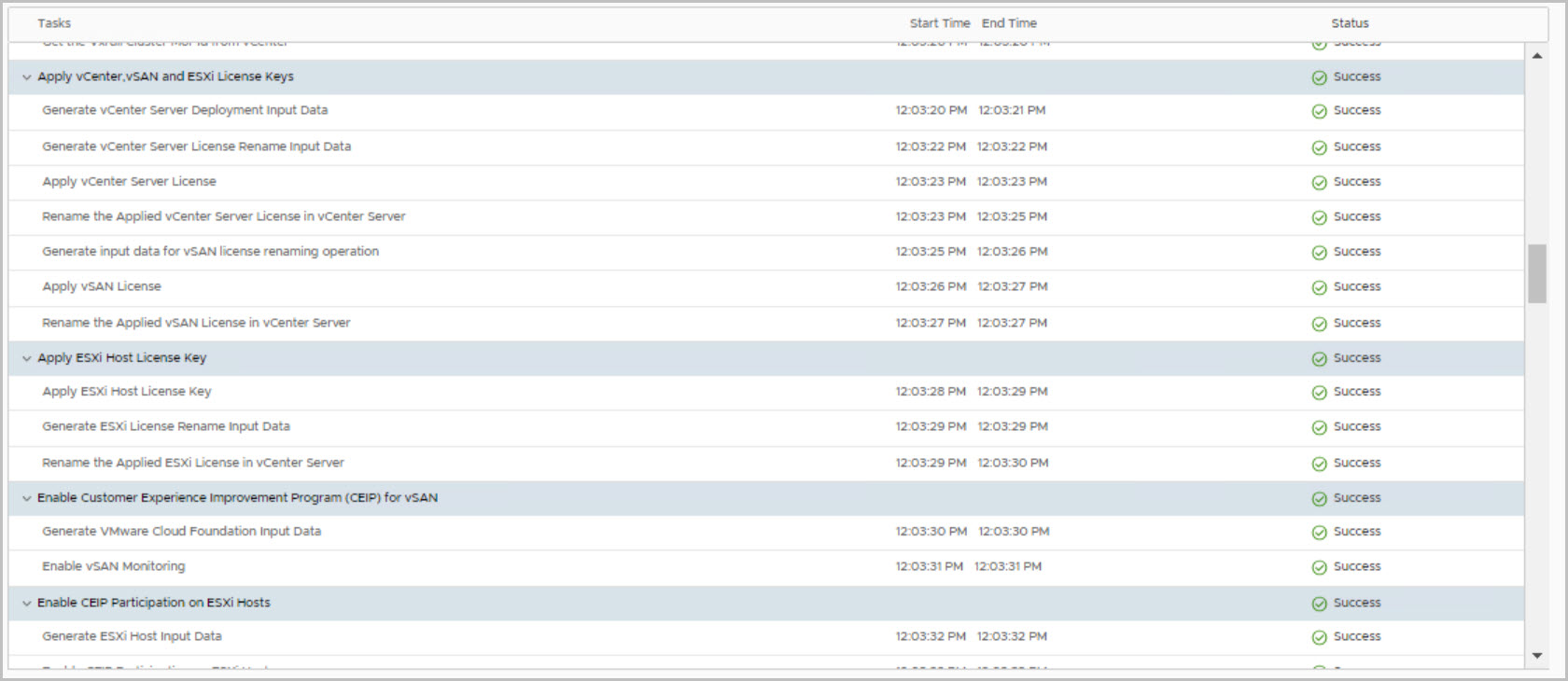The width and height of the screenshot is (1568, 681).
Task: Collapse Apply vCenter, vSAN and ESXi License Keys group
Action: (x=26, y=77)
